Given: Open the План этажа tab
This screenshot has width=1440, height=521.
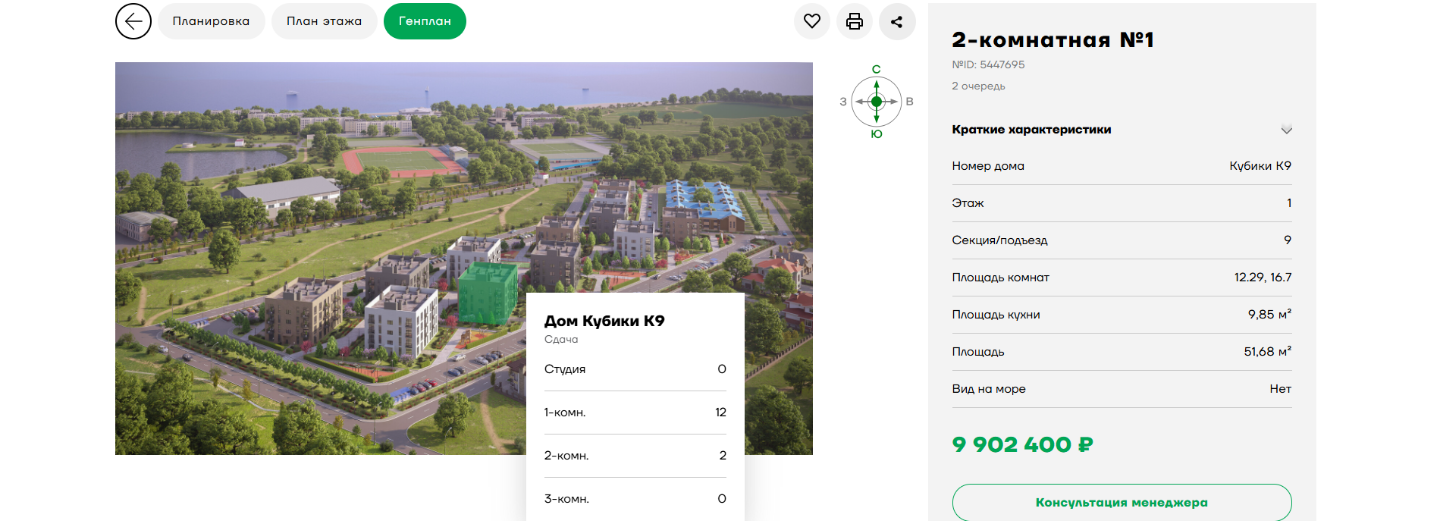Looking at the screenshot, I should coord(324,21).
